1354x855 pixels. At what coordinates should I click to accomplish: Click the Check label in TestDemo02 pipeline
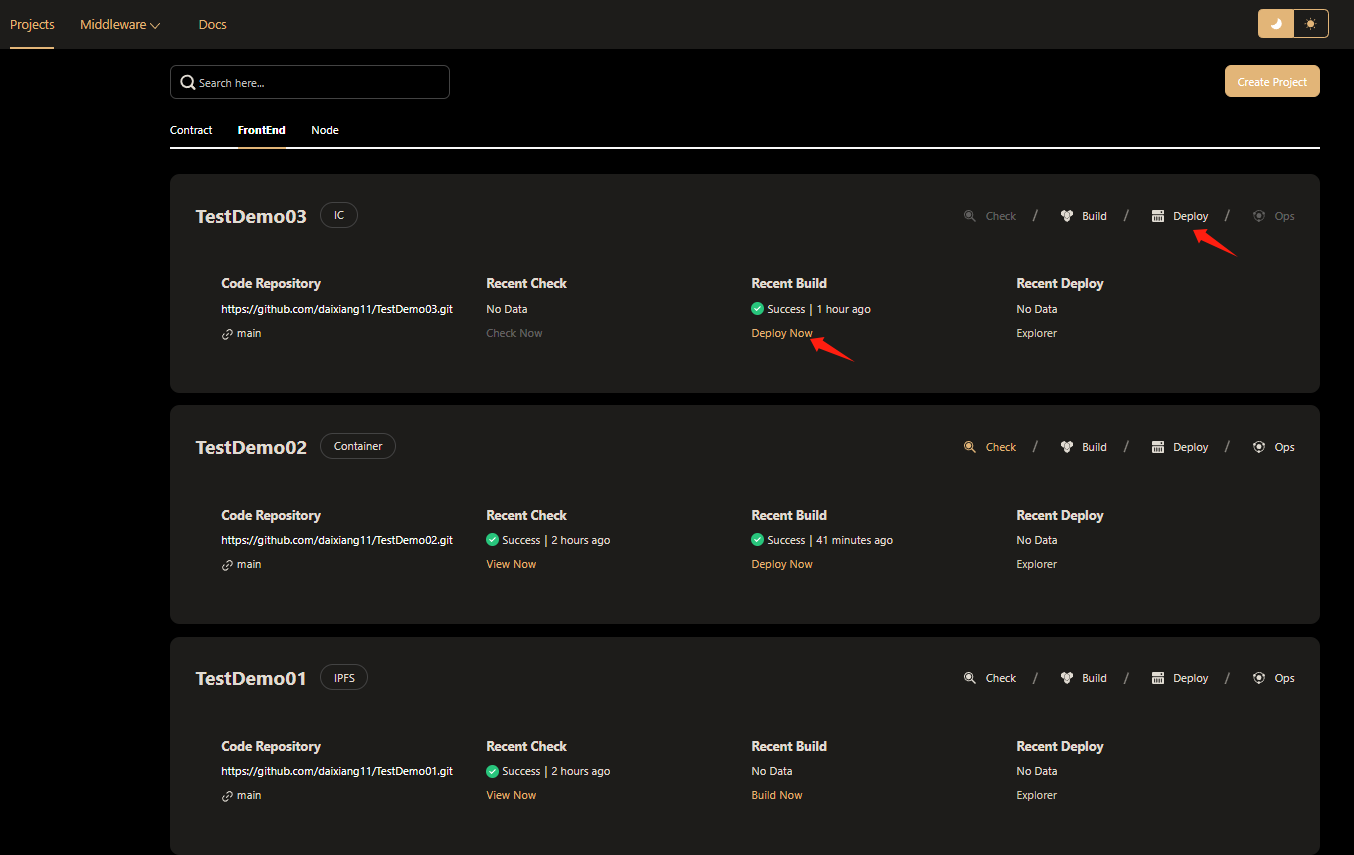1001,447
